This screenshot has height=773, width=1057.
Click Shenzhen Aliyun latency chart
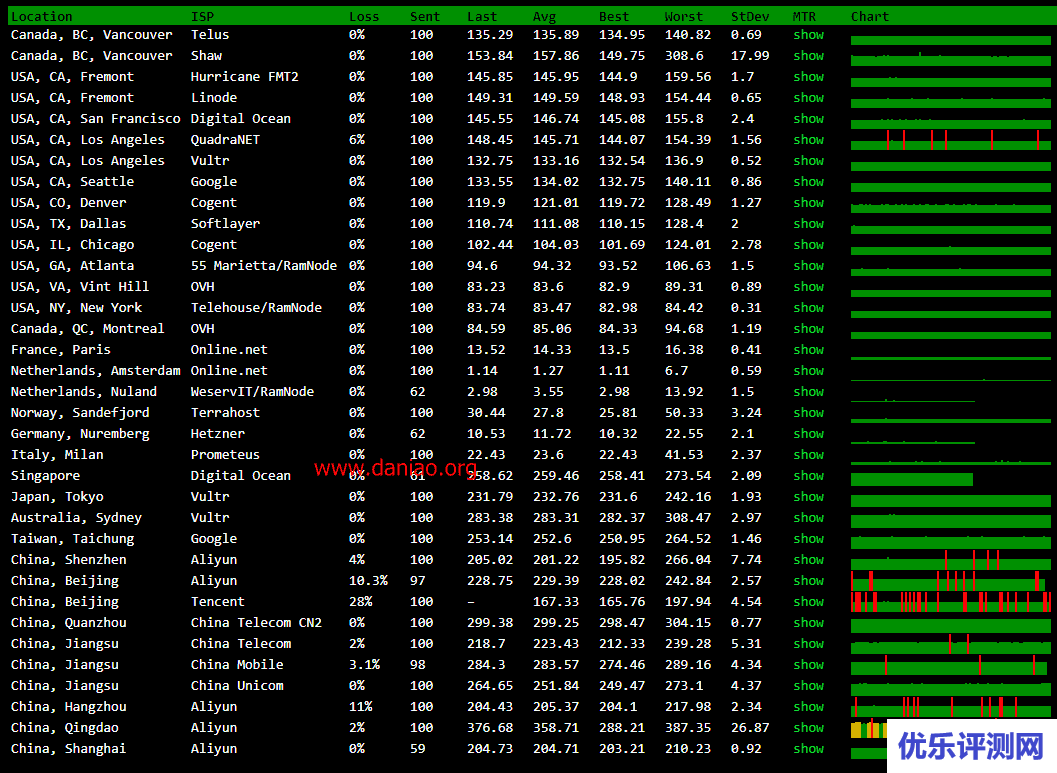tap(950, 559)
